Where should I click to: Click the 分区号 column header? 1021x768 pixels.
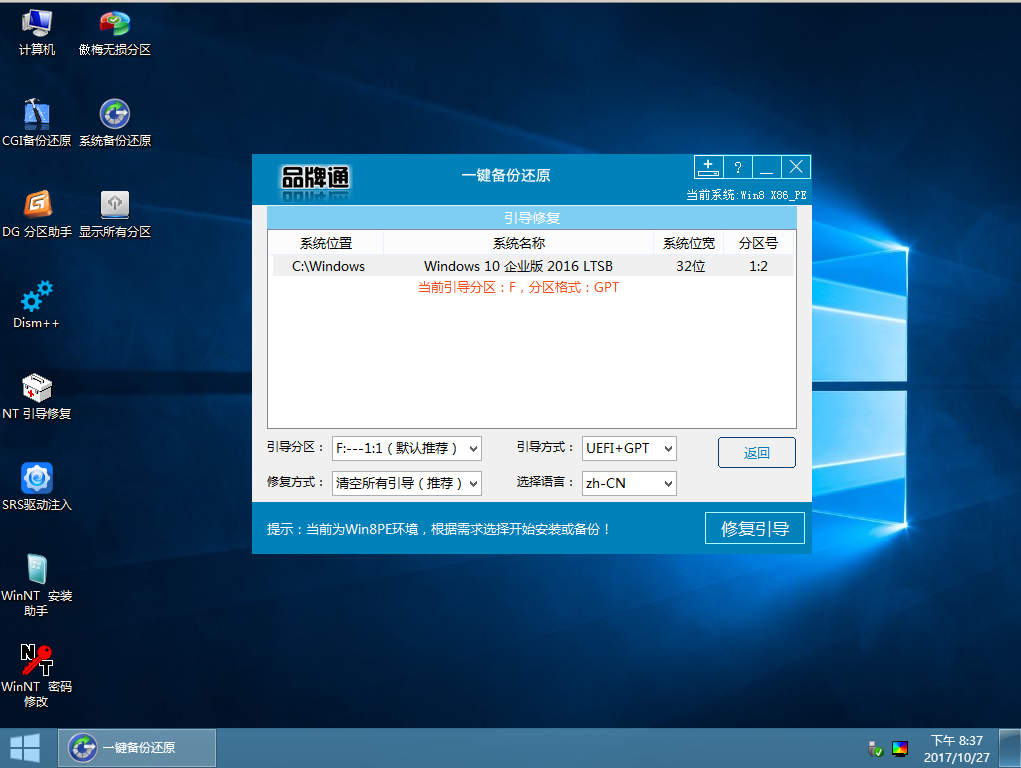point(759,243)
